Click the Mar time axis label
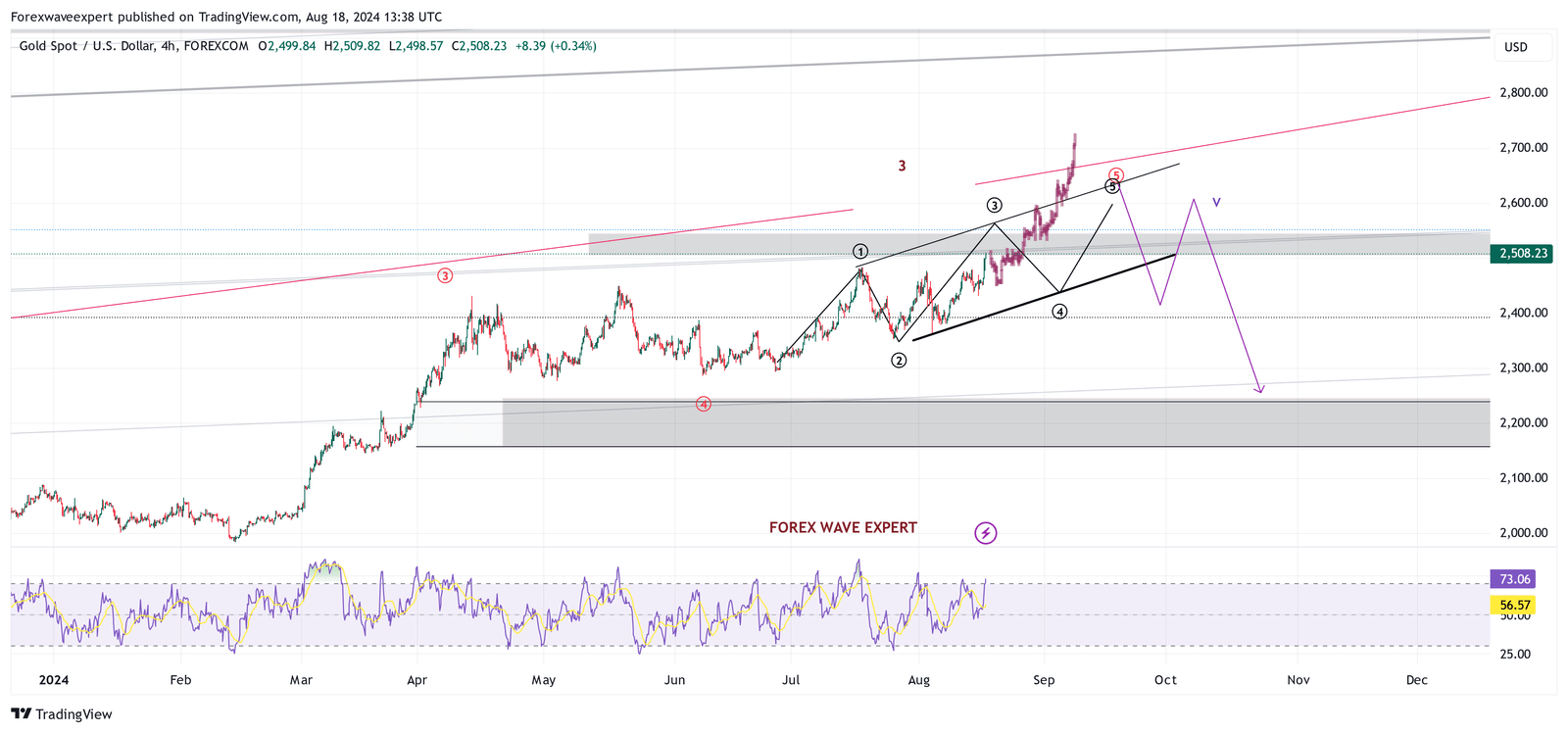Viewport: 1568px width, 733px height. pyautogui.click(x=302, y=680)
